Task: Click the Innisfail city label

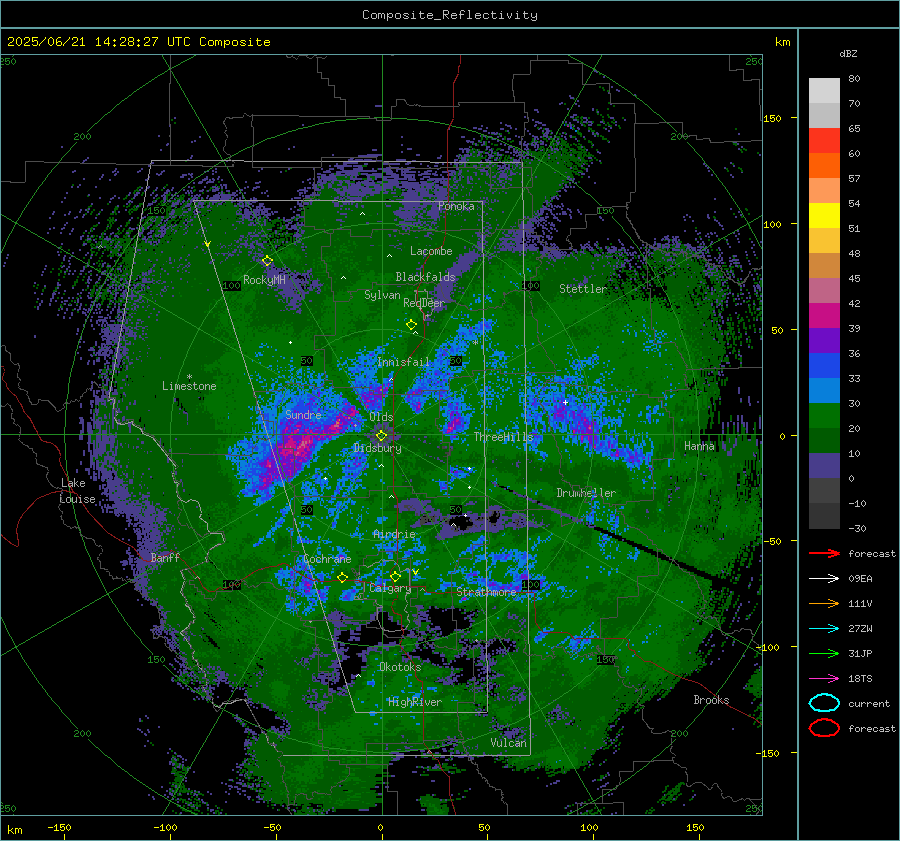Action: click(x=404, y=362)
